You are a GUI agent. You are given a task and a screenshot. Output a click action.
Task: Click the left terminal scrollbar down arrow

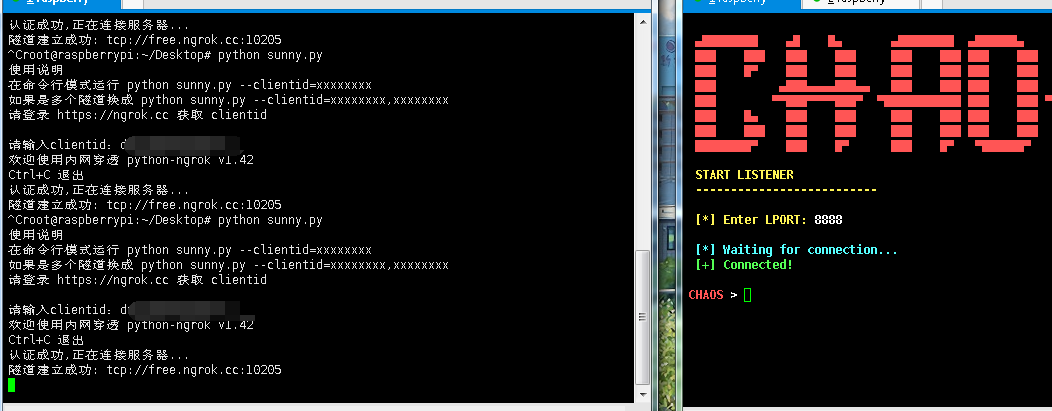(x=642, y=396)
